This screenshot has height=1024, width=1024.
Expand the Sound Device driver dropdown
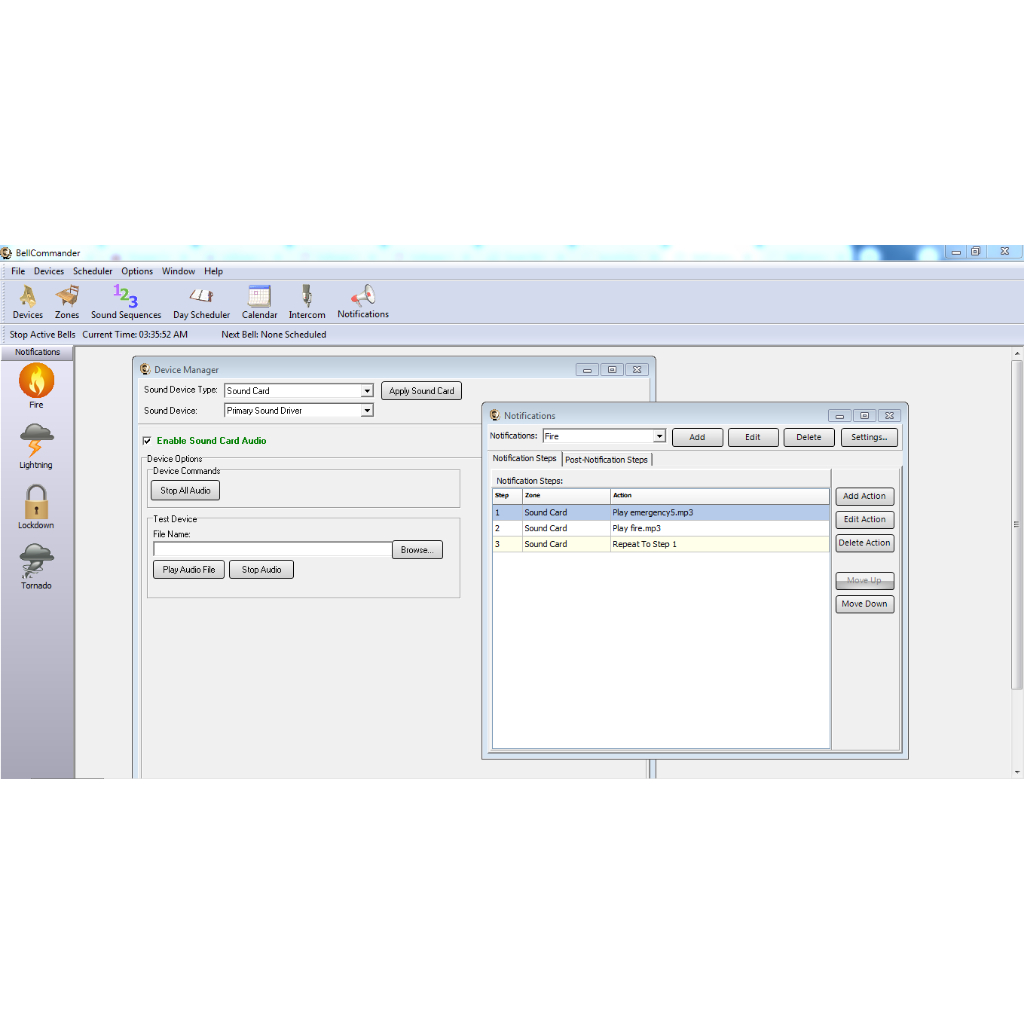[x=365, y=409]
